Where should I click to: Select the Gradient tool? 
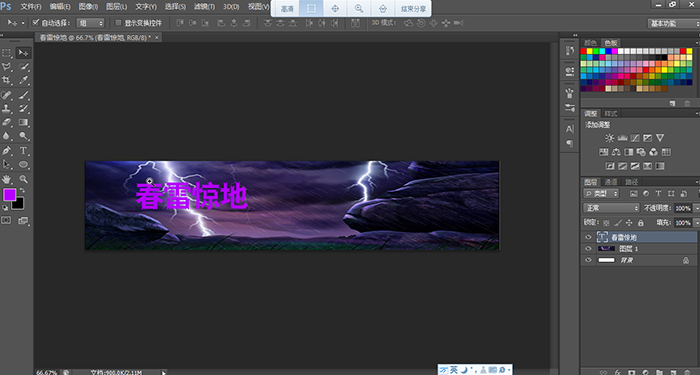point(24,122)
